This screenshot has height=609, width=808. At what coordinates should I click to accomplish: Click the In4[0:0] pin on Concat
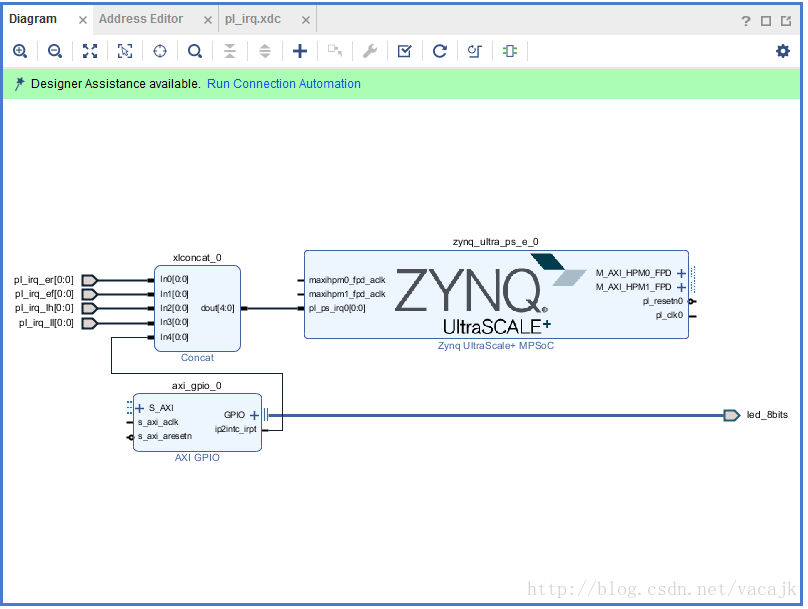[174, 337]
